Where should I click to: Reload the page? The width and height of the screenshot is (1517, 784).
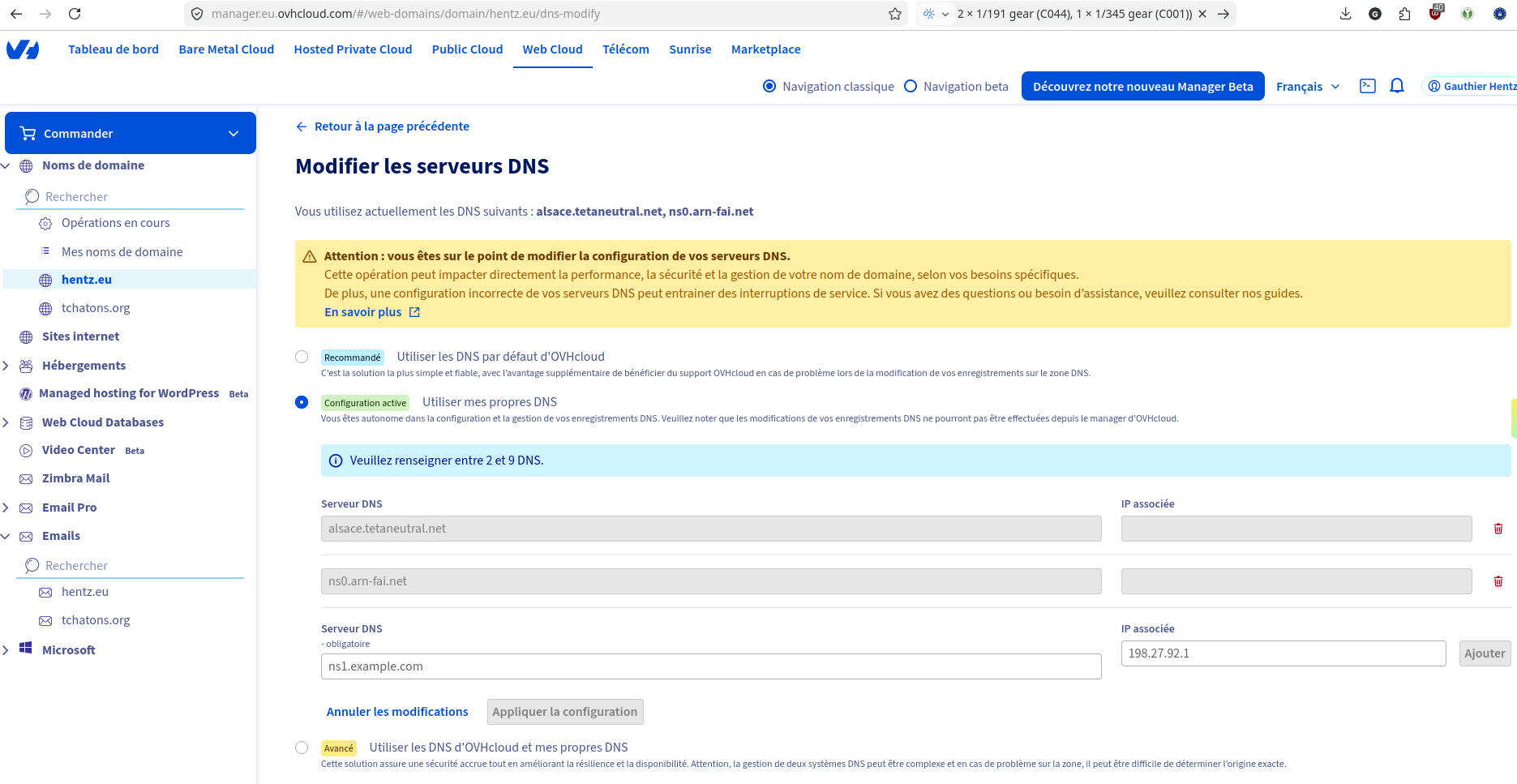click(x=75, y=14)
